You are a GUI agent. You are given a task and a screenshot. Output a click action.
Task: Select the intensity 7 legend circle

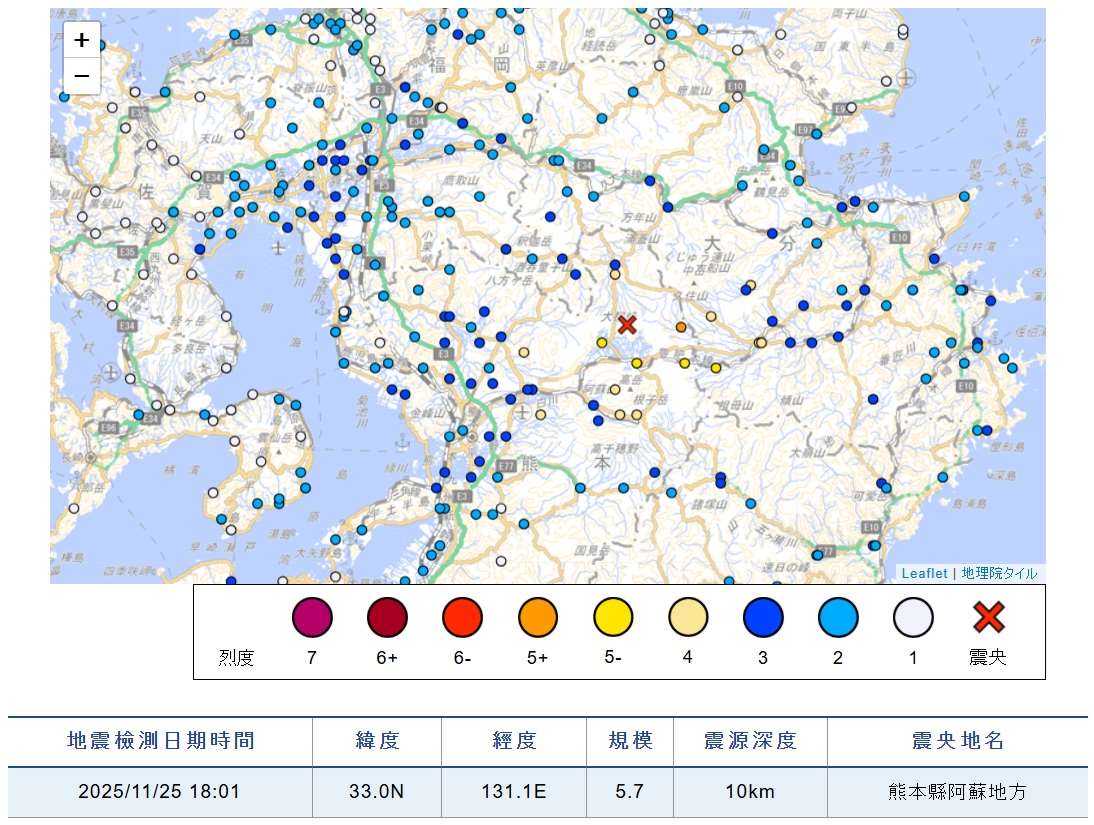point(312,619)
